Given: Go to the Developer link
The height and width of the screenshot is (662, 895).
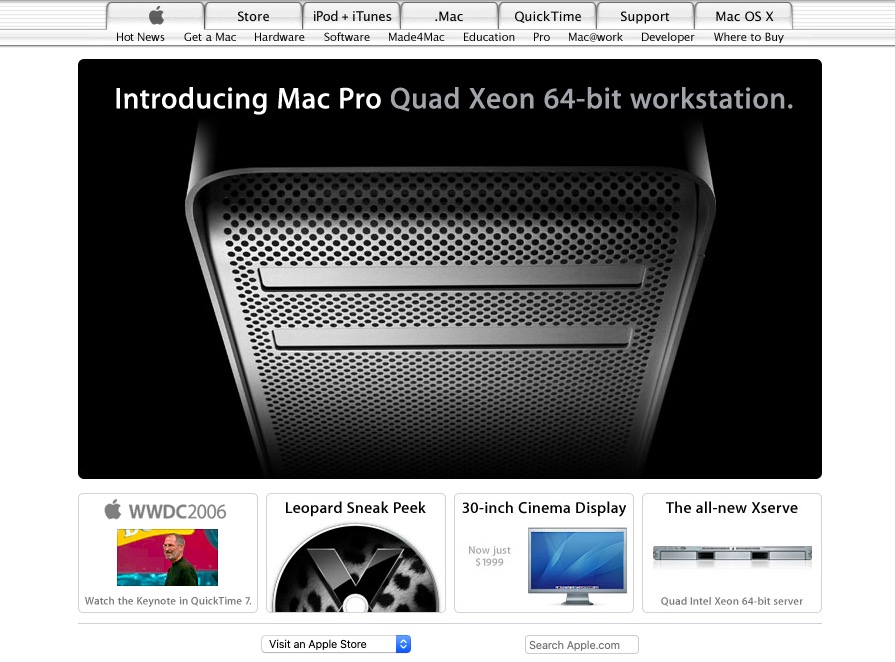Looking at the screenshot, I should (667, 37).
